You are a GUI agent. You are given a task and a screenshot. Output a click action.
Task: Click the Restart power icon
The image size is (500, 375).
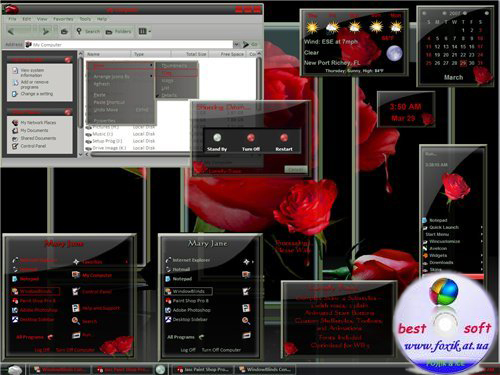284,137
